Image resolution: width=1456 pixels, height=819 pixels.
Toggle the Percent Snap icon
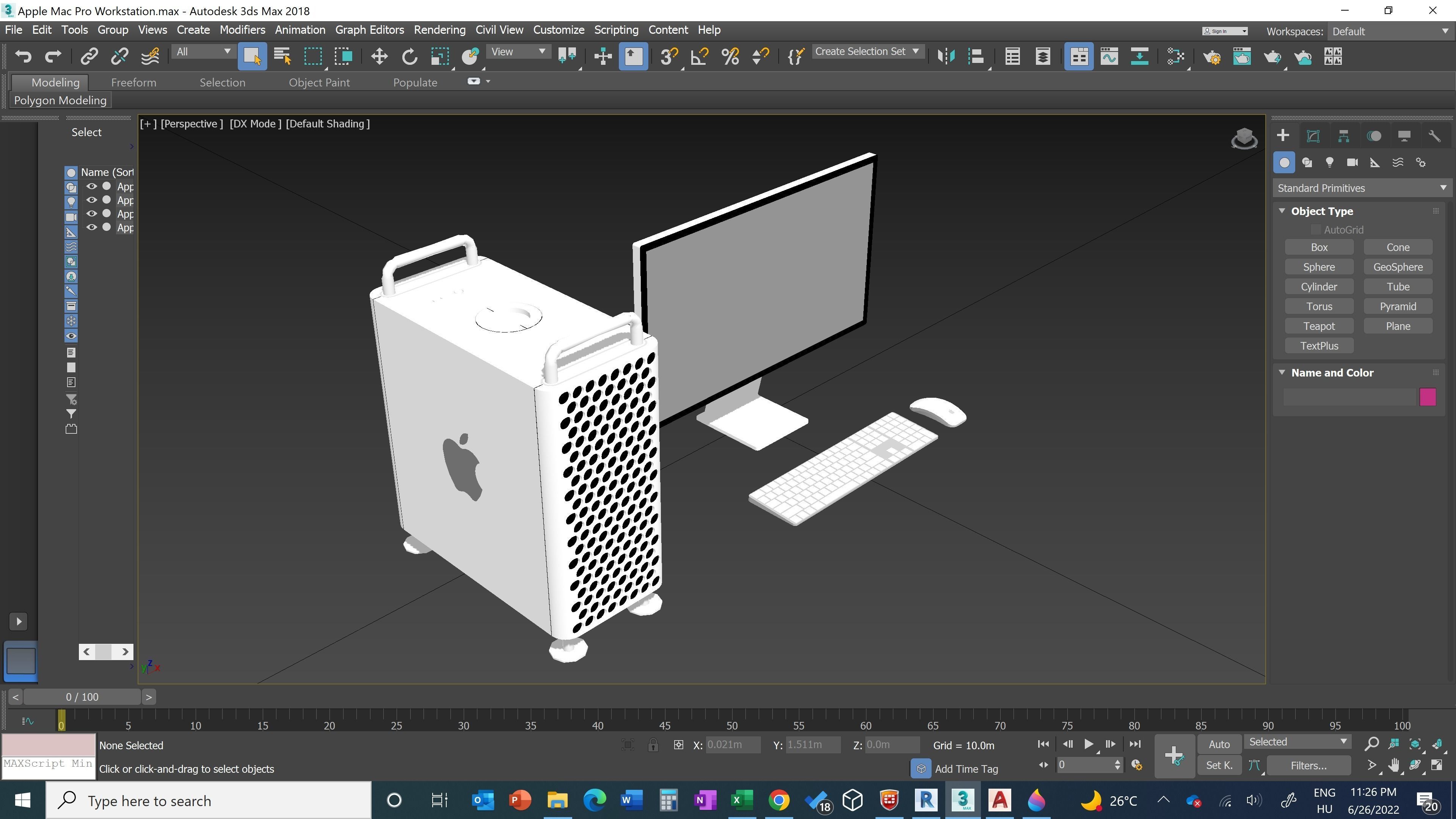(x=730, y=56)
